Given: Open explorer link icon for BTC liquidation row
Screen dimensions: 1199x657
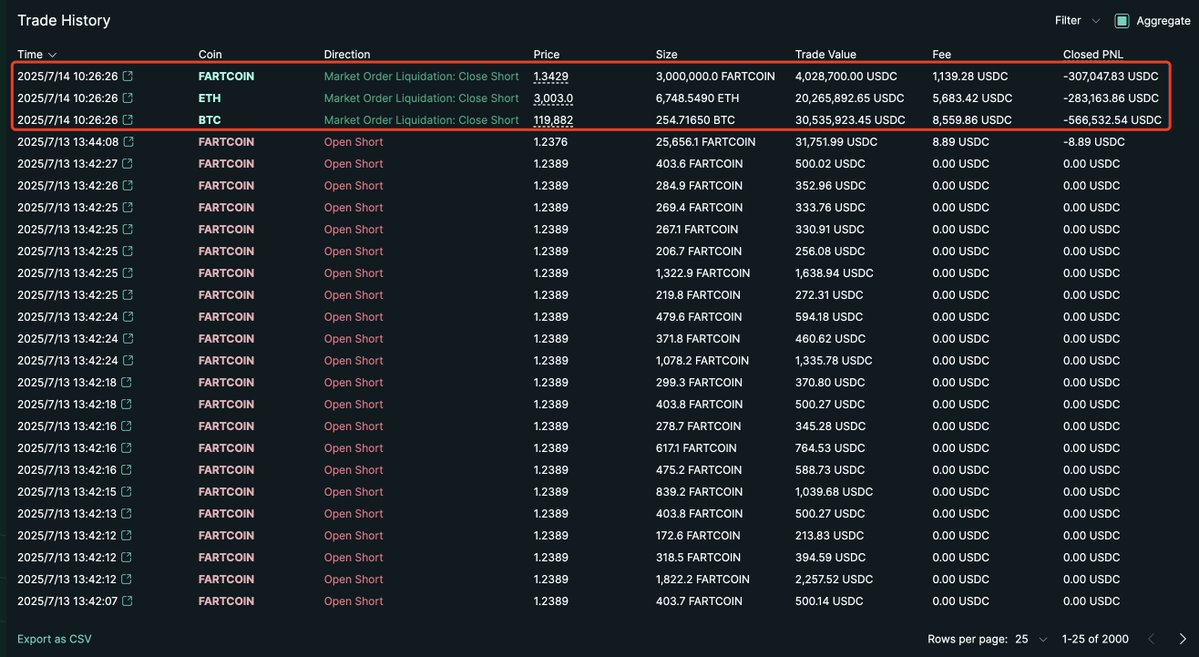Looking at the screenshot, I should [x=128, y=120].
